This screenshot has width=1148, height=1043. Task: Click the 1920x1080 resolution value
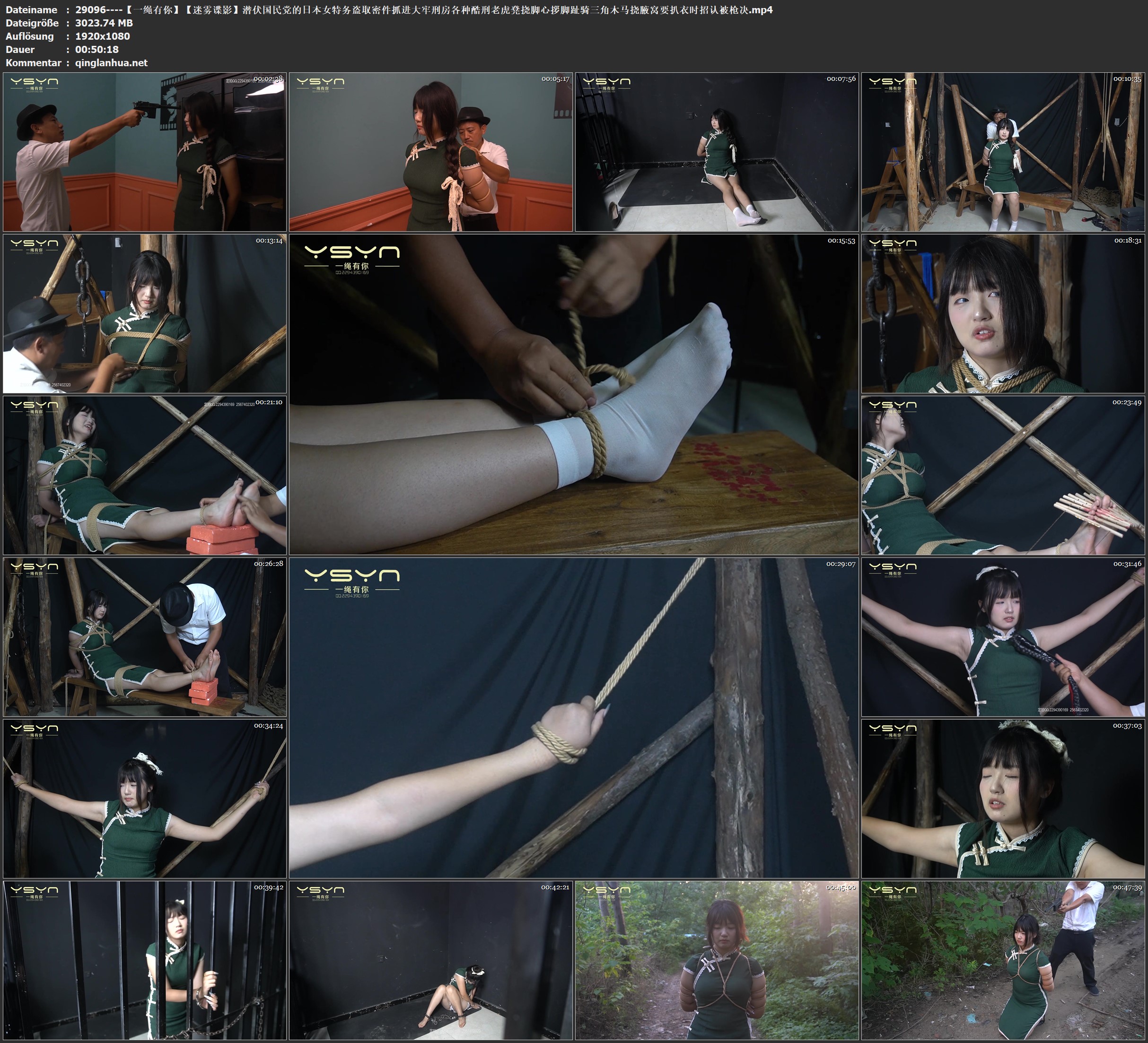pyautogui.click(x=103, y=36)
